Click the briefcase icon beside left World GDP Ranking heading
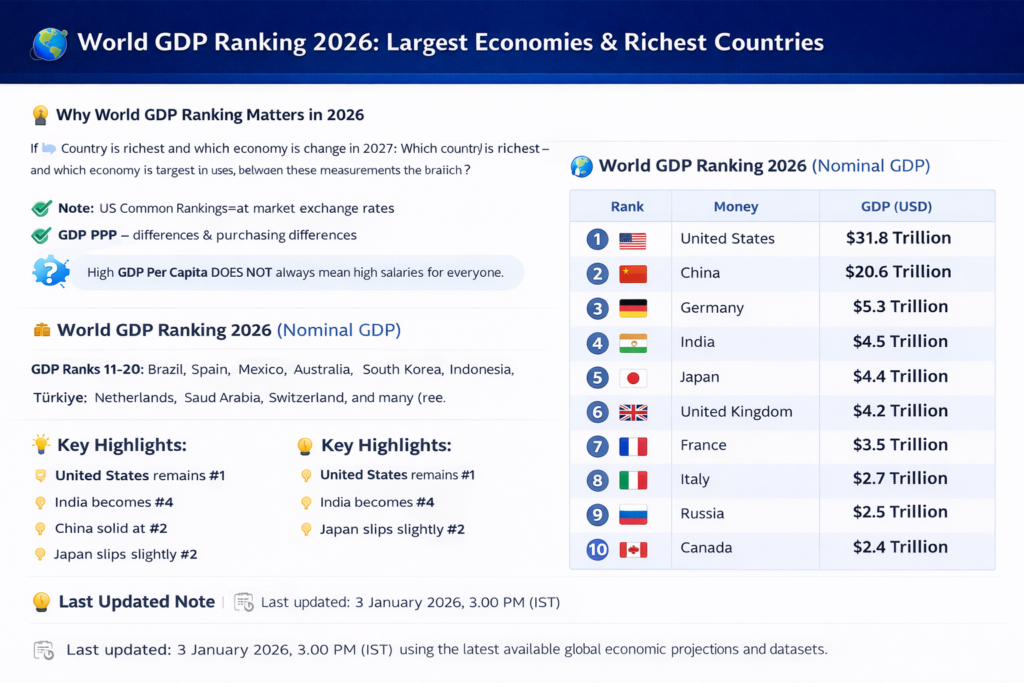1024x683 pixels. [42, 330]
